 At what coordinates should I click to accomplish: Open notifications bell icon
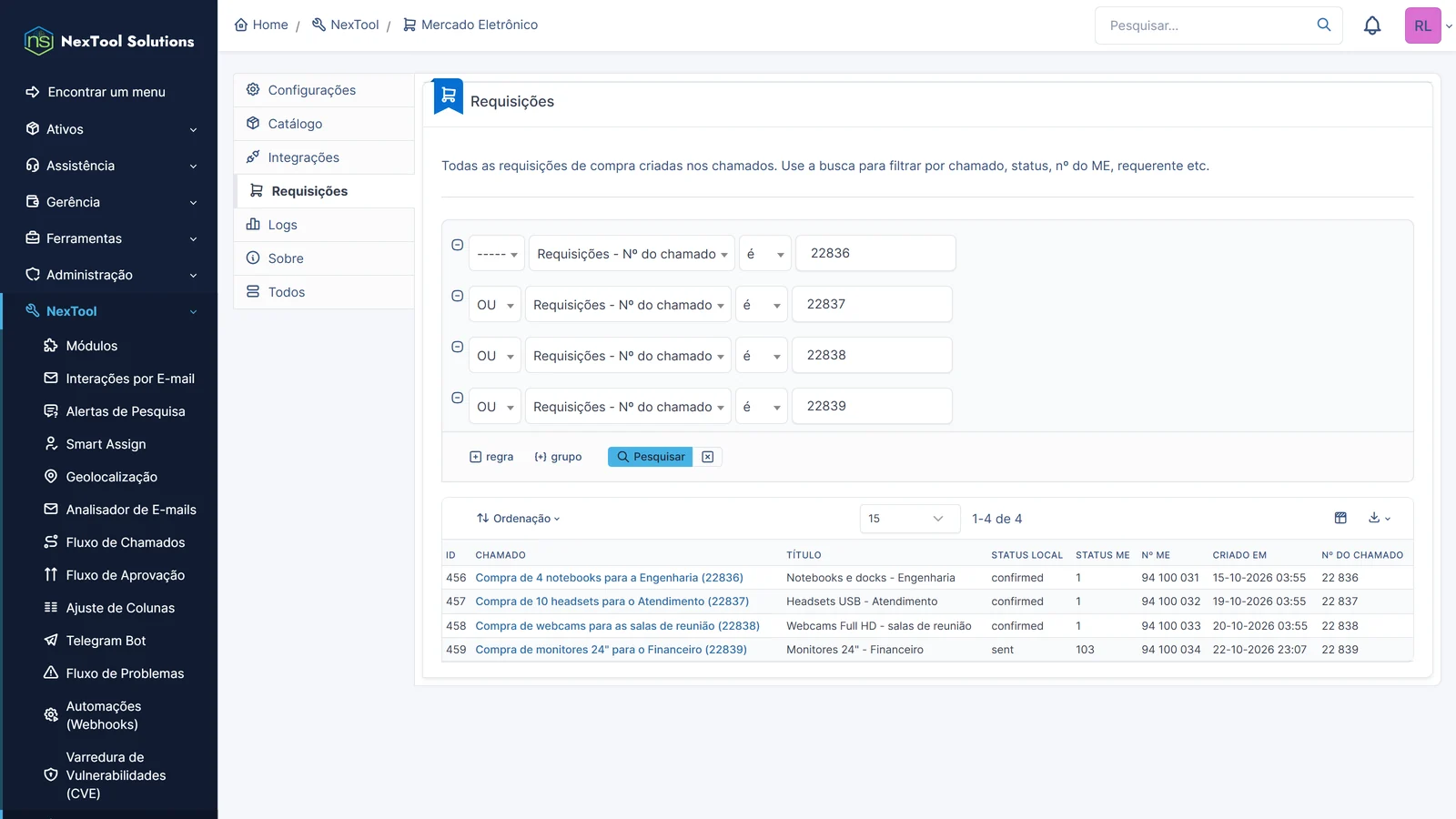(x=1372, y=25)
